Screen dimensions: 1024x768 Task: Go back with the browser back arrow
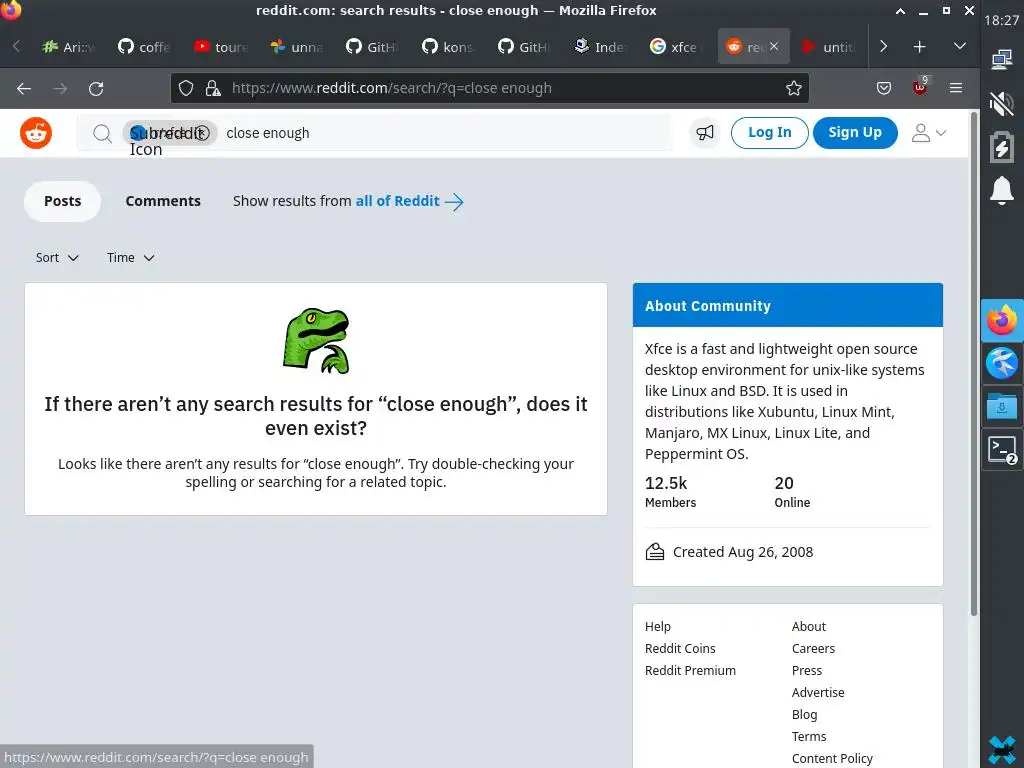point(24,88)
